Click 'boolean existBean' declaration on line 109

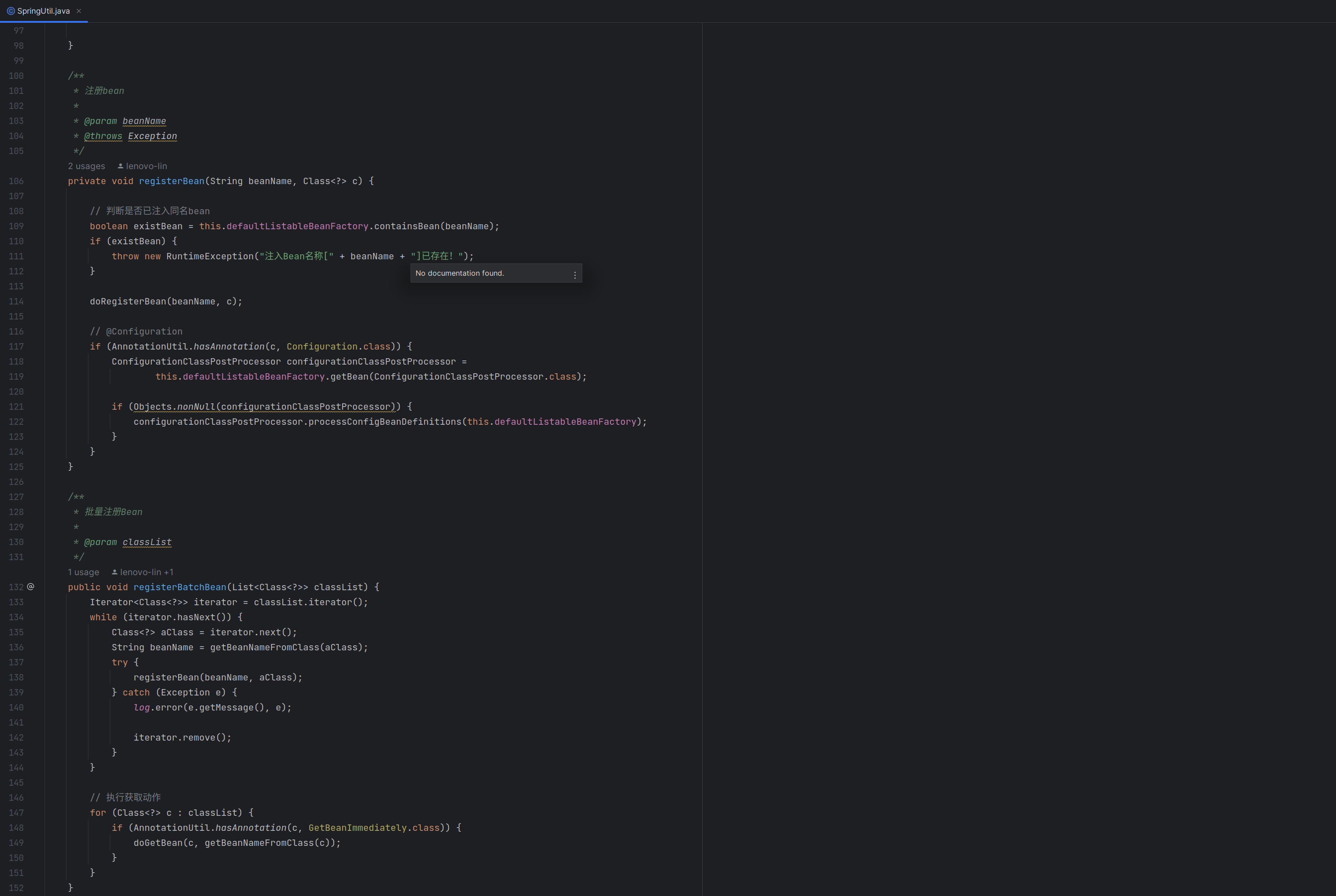pyautogui.click(x=136, y=227)
